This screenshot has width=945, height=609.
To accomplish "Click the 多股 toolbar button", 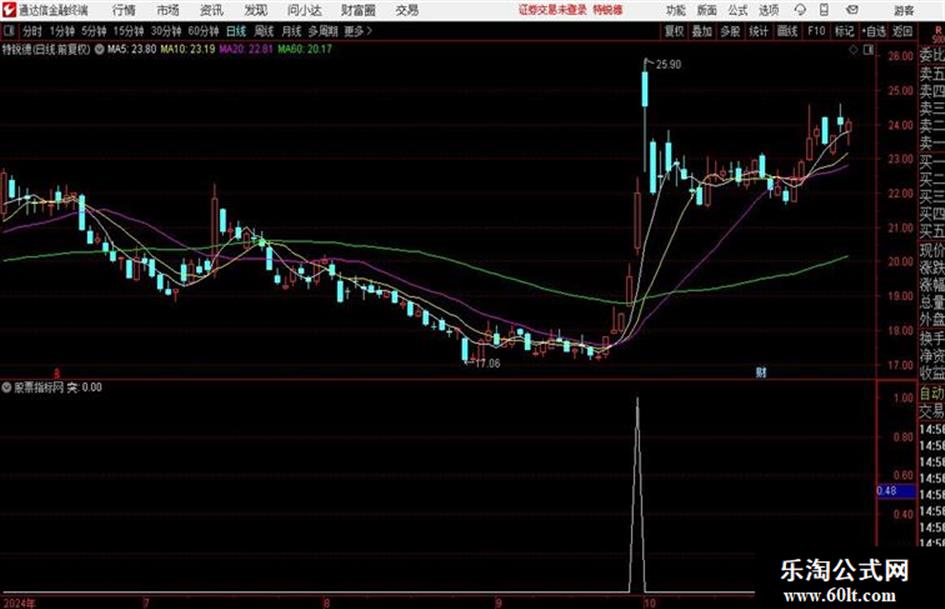I will tap(730, 31).
